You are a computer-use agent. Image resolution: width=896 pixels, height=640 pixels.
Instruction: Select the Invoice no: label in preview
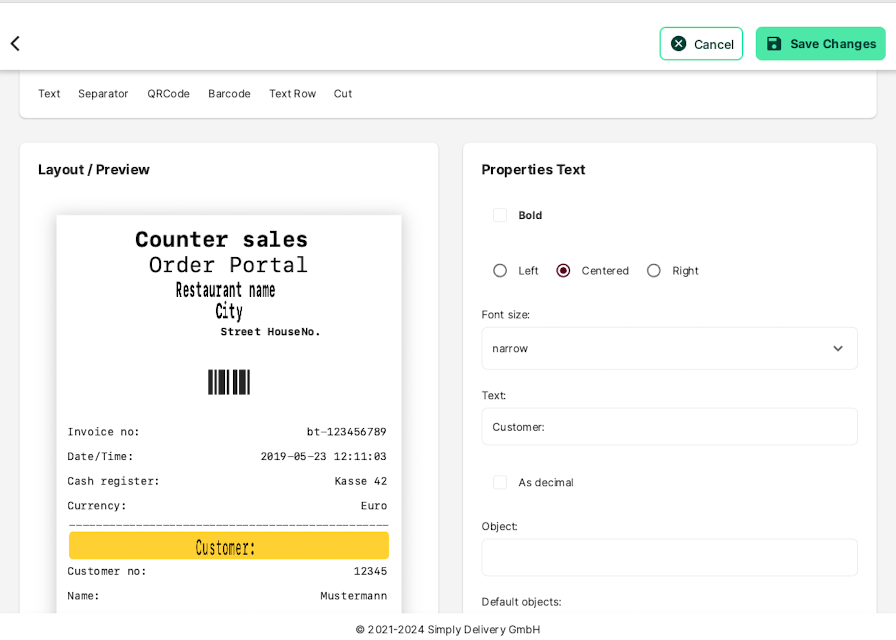pos(103,432)
